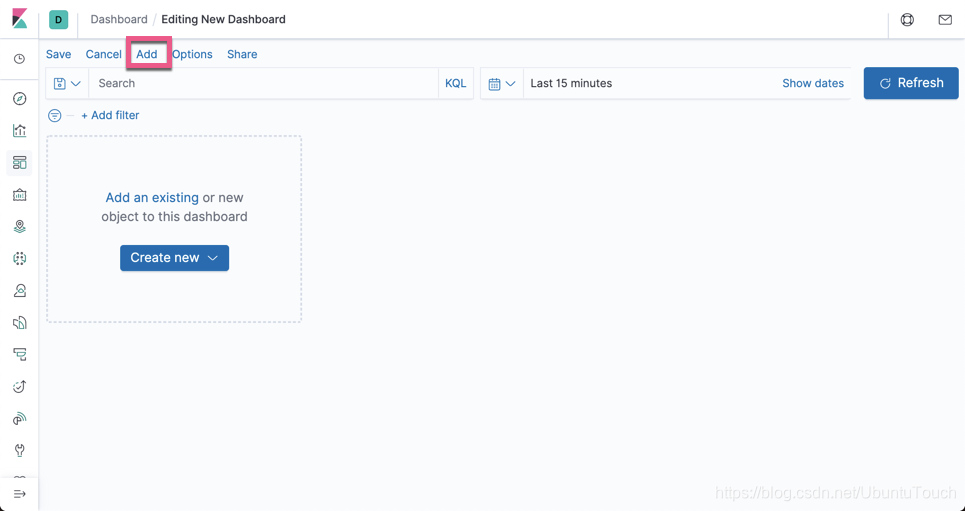This screenshot has height=511, width=965.
Task: Open SIEM icon in sidebar
Action: [20, 419]
